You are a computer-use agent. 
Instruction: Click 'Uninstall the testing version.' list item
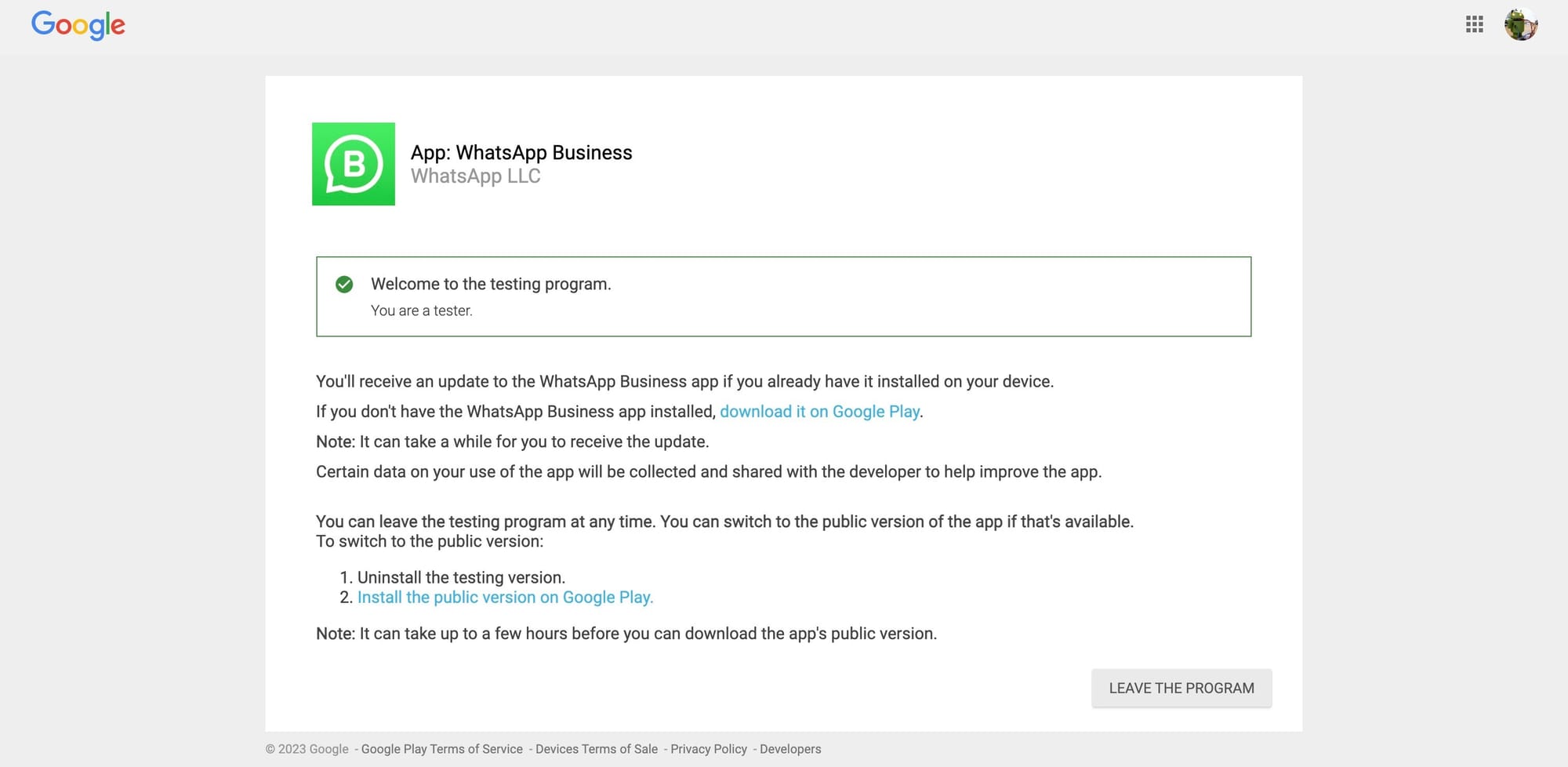point(461,577)
